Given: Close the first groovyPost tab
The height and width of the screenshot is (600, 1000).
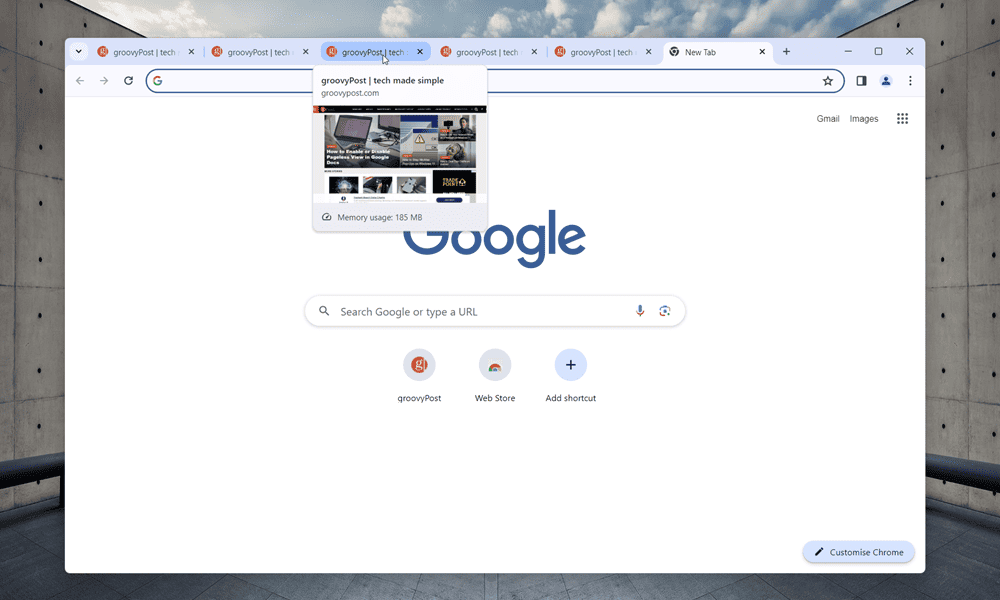Looking at the screenshot, I should (x=191, y=52).
